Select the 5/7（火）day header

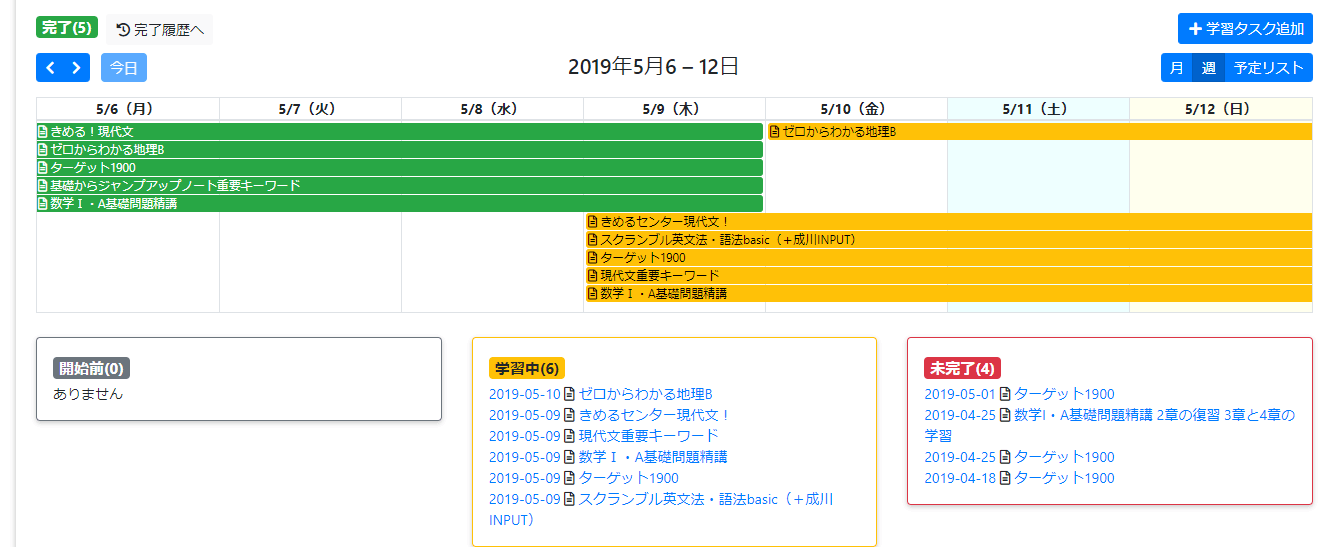[x=310, y=109]
